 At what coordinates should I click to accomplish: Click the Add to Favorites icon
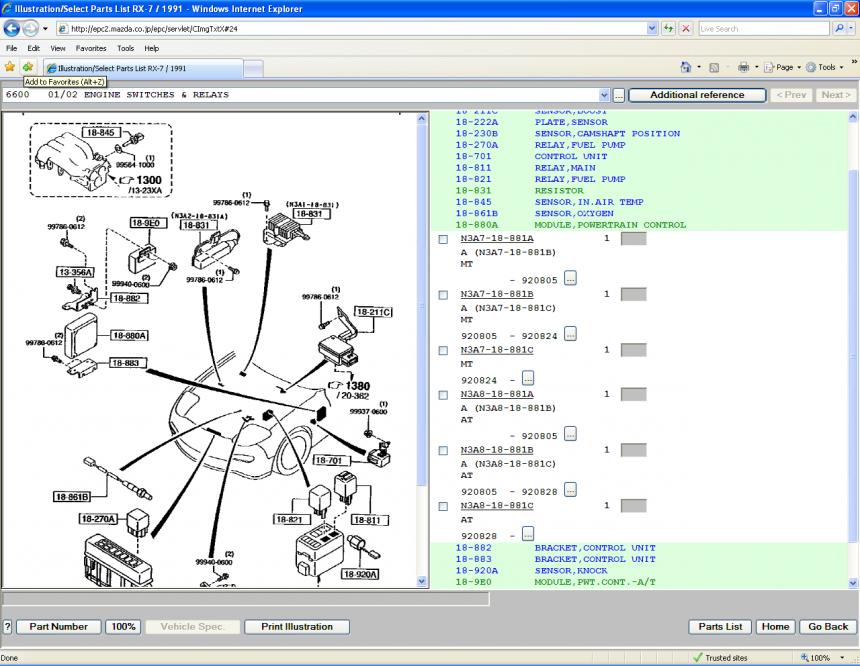(x=27, y=67)
